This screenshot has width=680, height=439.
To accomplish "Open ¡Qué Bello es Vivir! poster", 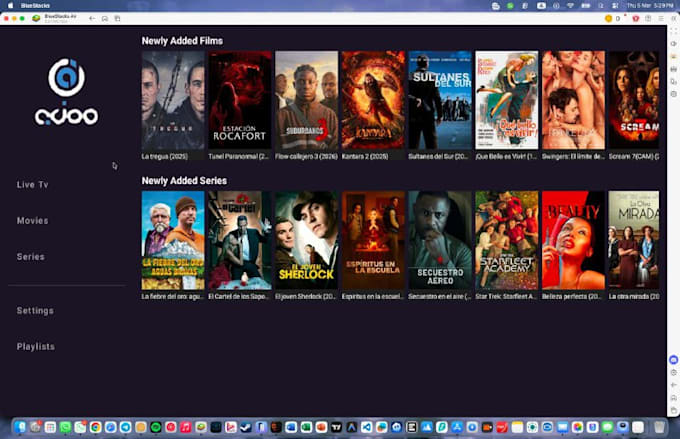I will tap(507, 100).
